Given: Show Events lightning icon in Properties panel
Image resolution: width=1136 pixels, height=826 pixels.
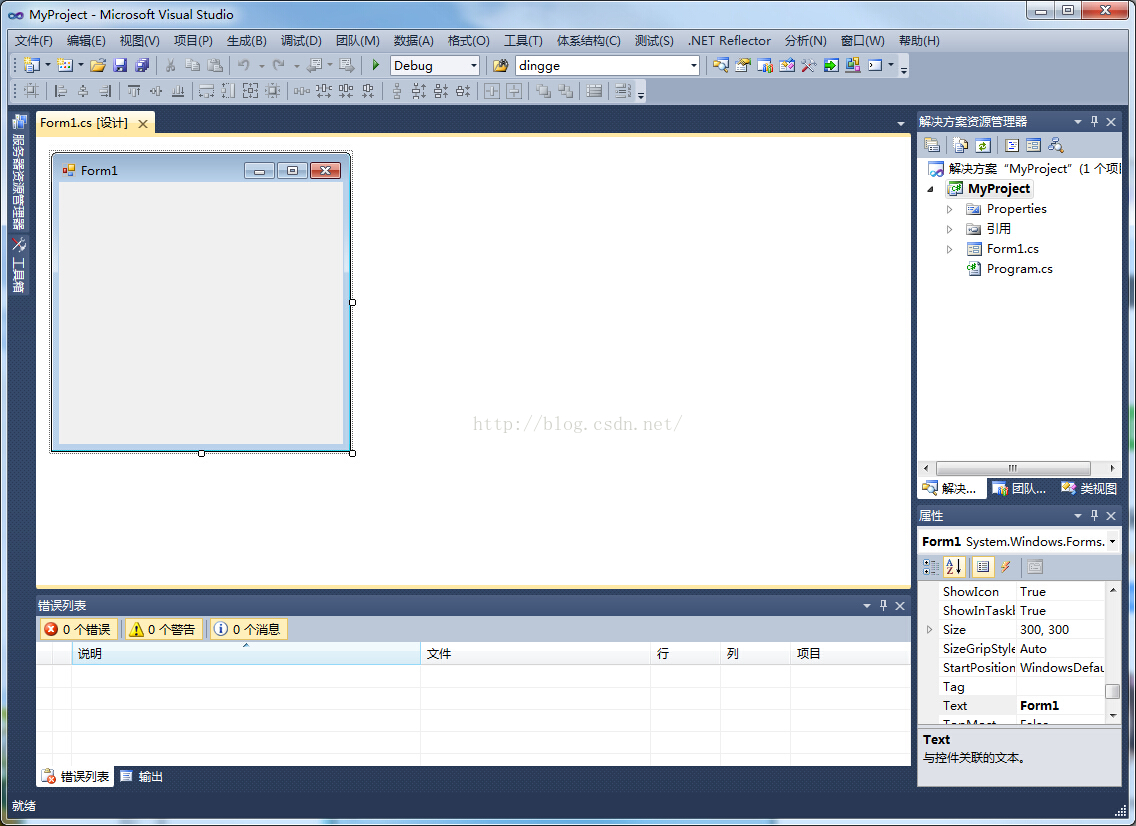Looking at the screenshot, I should (x=1006, y=567).
